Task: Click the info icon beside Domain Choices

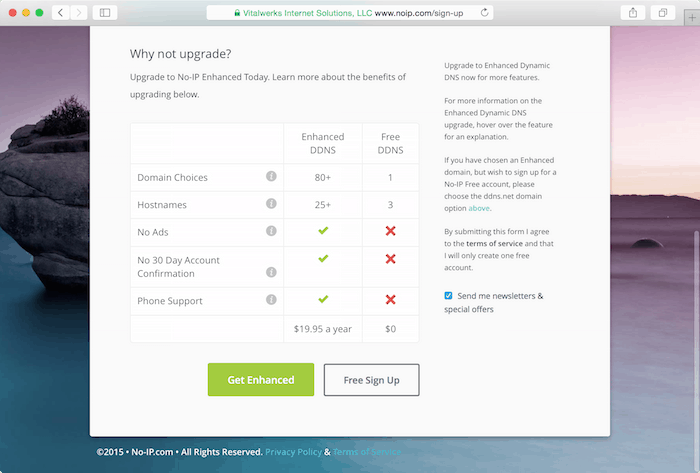Action: pos(271,176)
